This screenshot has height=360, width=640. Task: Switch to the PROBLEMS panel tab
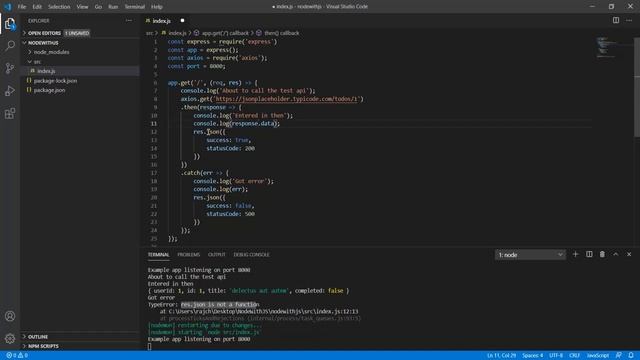point(189,255)
